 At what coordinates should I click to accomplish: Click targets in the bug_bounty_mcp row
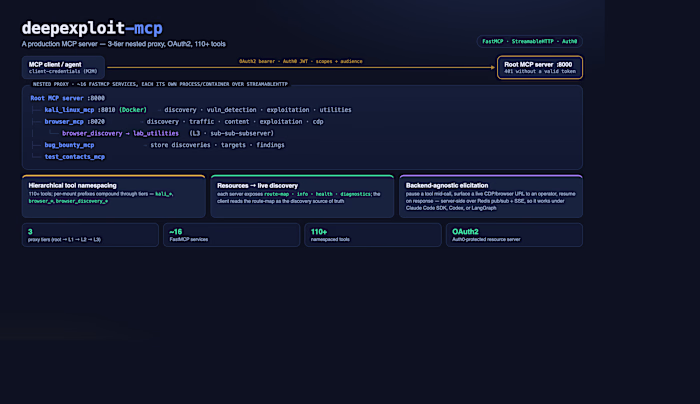point(233,145)
